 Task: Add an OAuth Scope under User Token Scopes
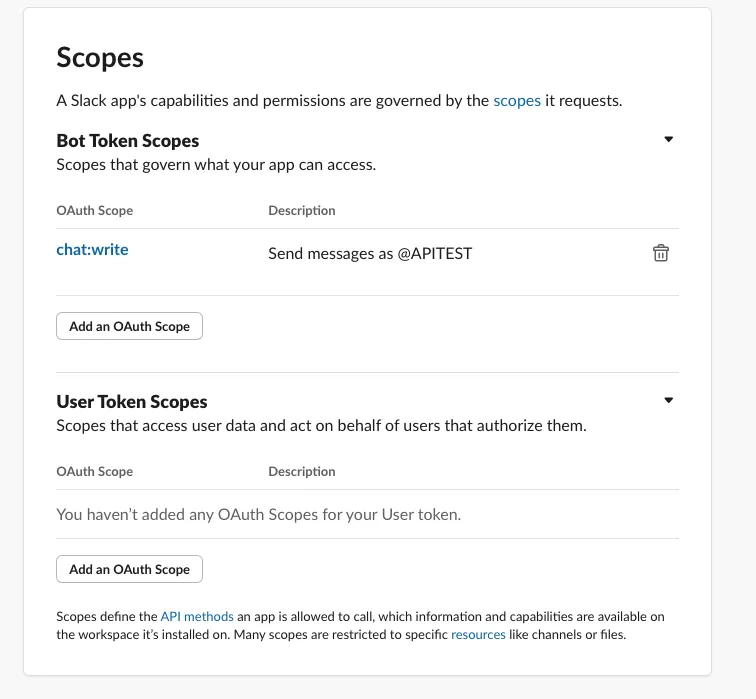point(129,569)
